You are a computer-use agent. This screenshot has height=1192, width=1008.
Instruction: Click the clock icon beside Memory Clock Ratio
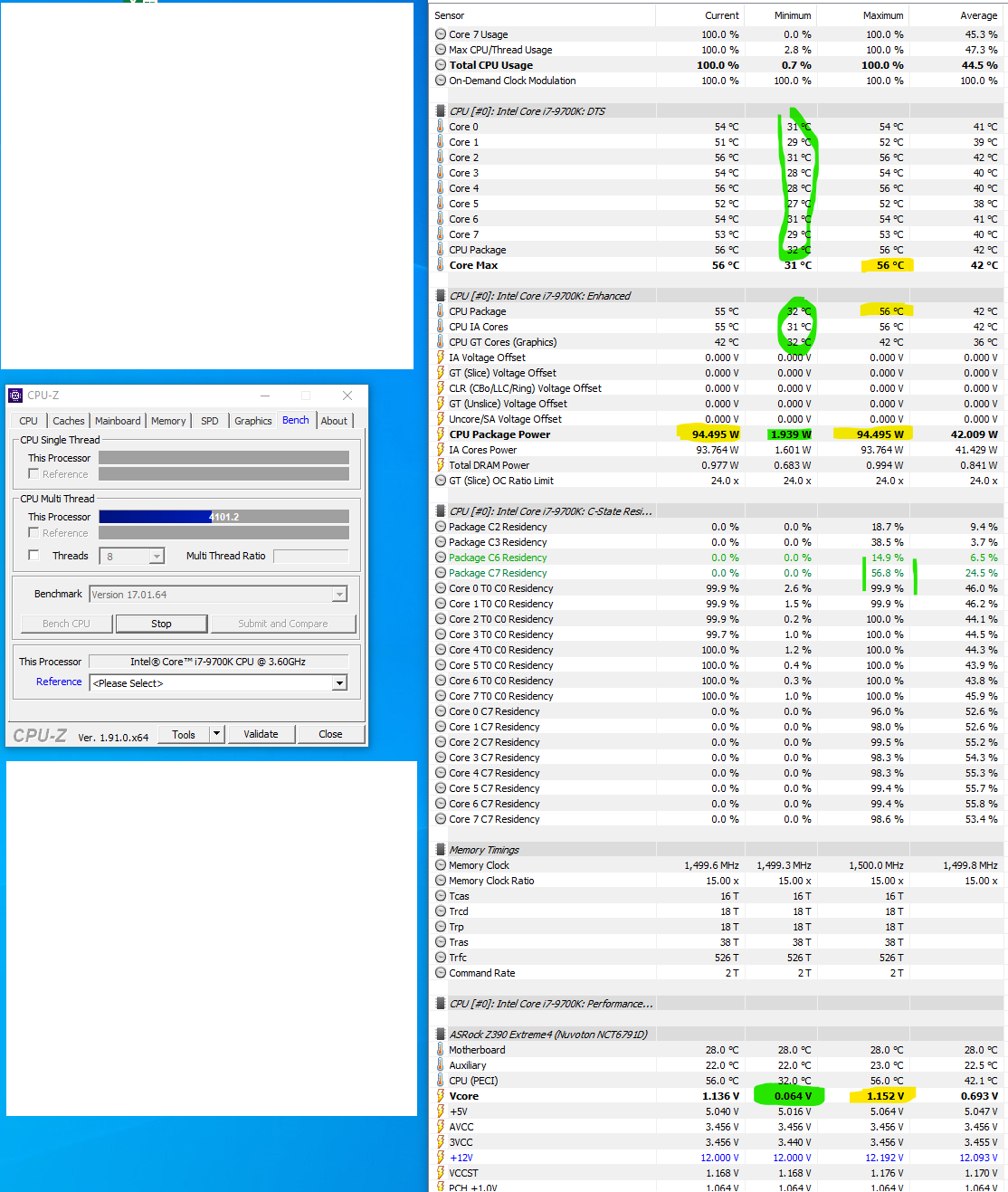[441, 881]
